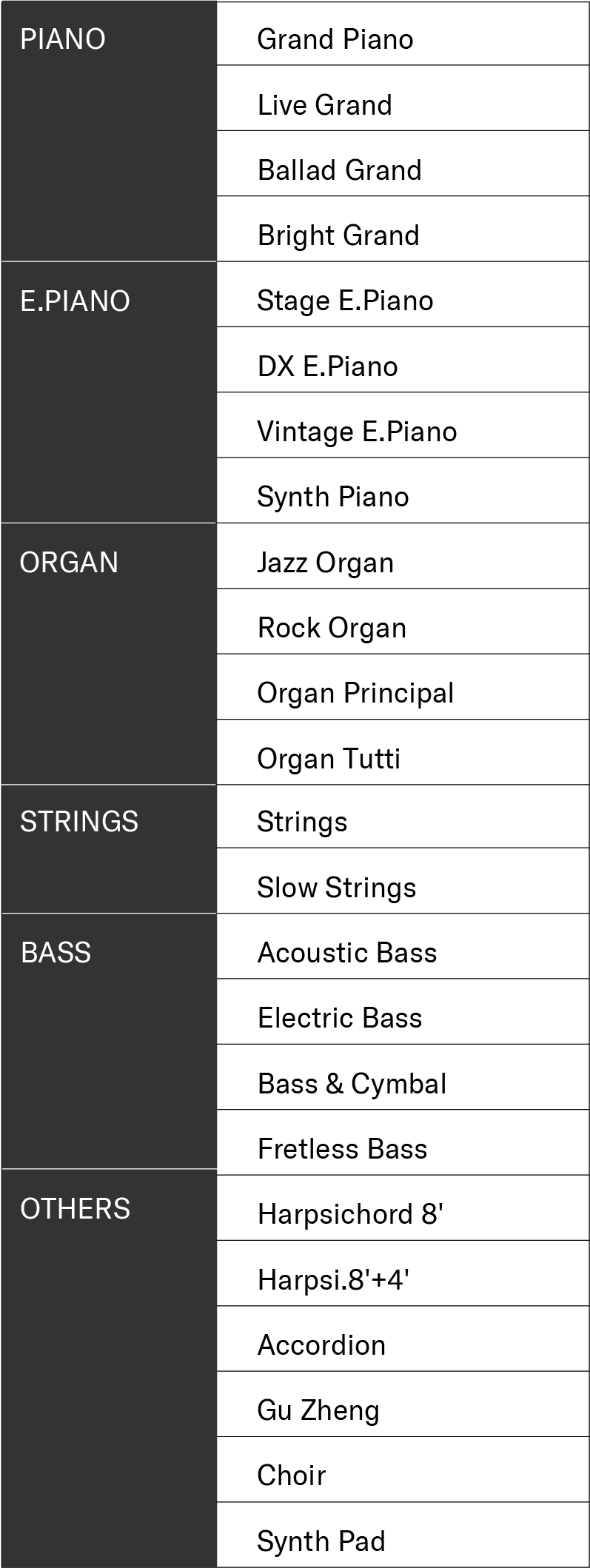Select the Grand Piano voice
The width and height of the screenshot is (590, 1568).
pyautogui.click(x=335, y=39)
